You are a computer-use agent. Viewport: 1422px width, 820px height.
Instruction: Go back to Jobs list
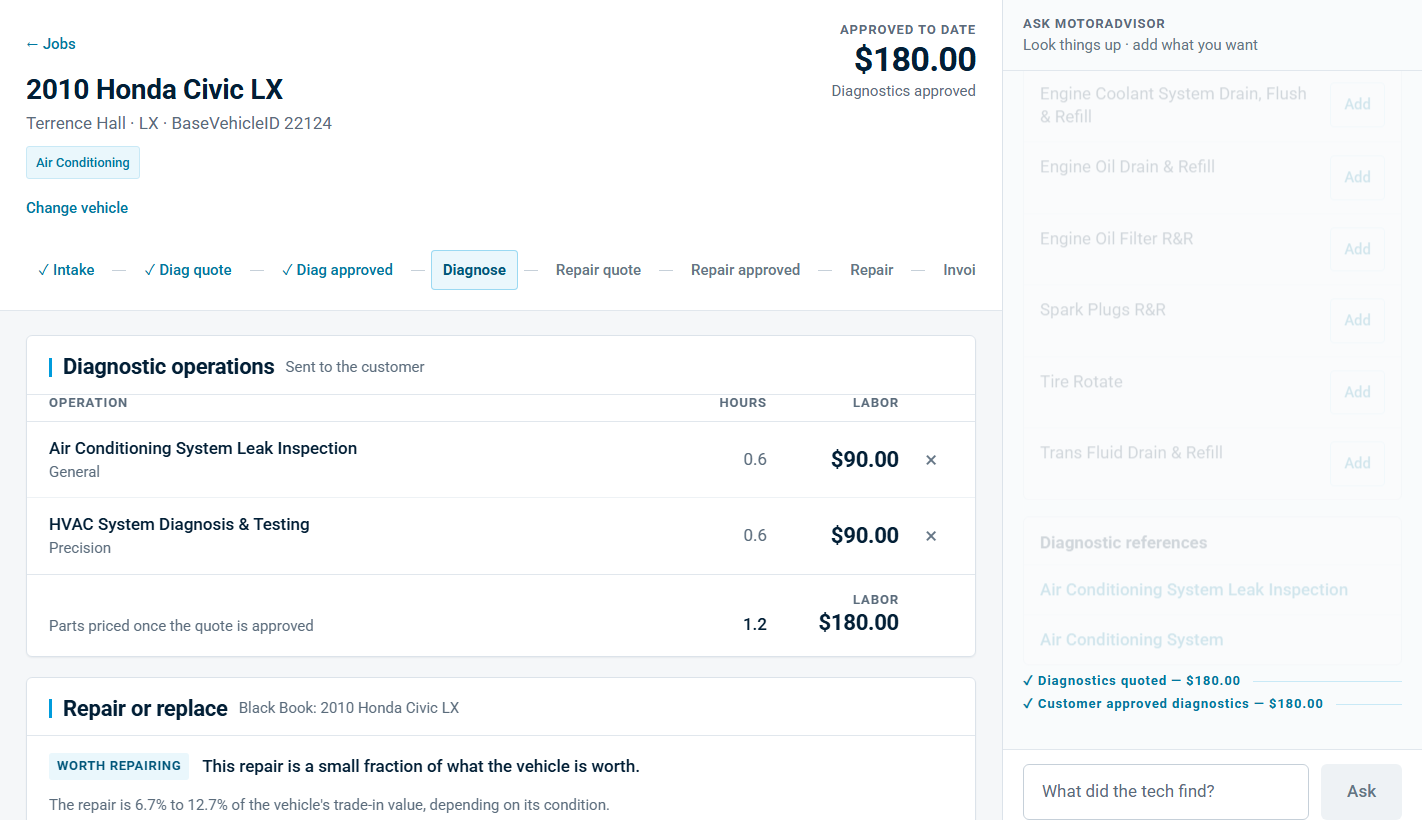click(51, 44)
